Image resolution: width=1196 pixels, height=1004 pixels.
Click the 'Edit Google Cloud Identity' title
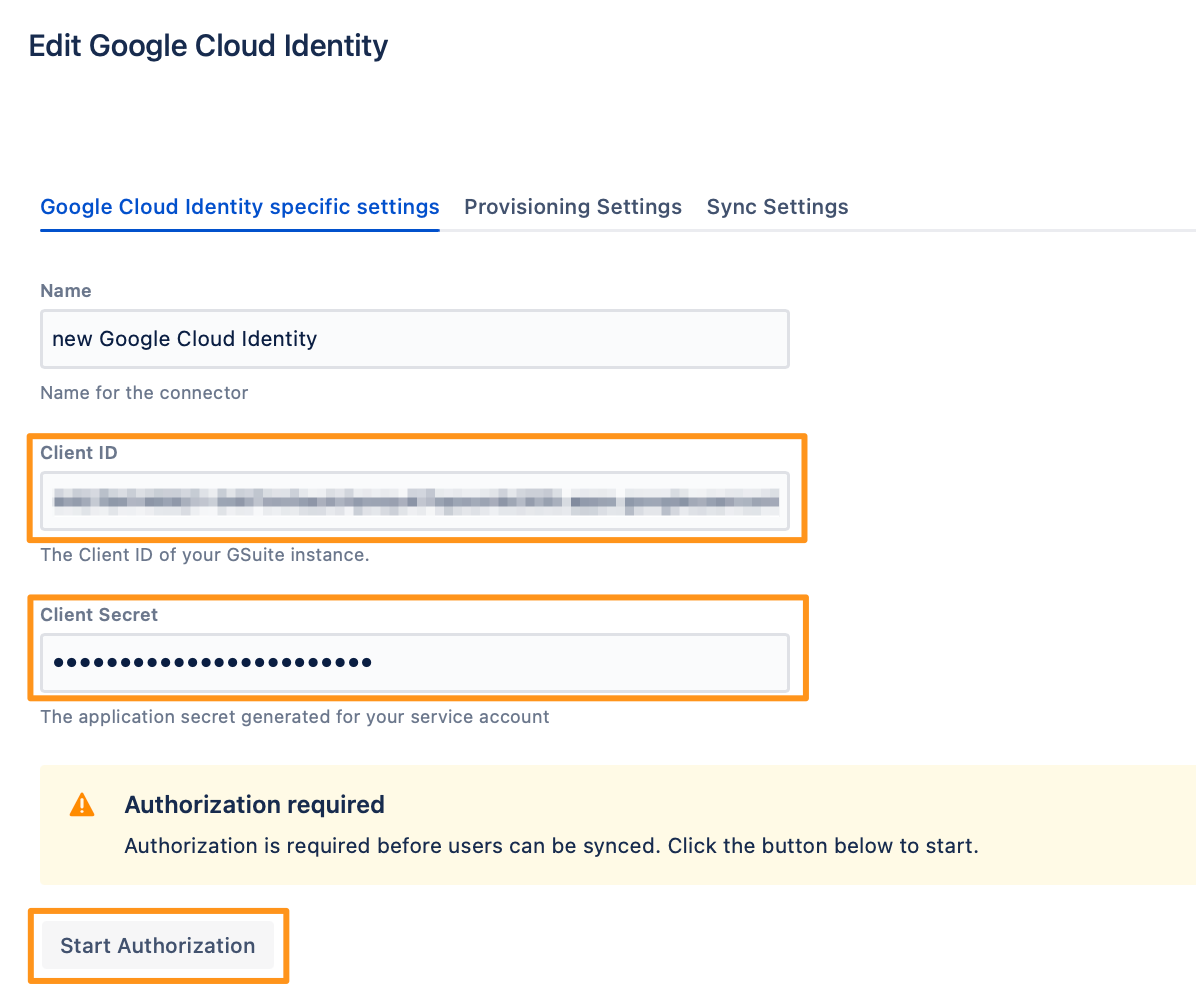[208, 46]
